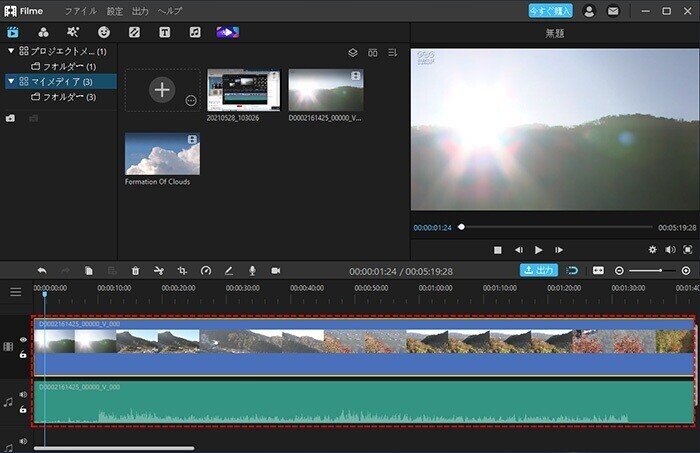Collapse the プロジェクトメ... tree node
The image size is (700, 453).
(x=11, y=51)
